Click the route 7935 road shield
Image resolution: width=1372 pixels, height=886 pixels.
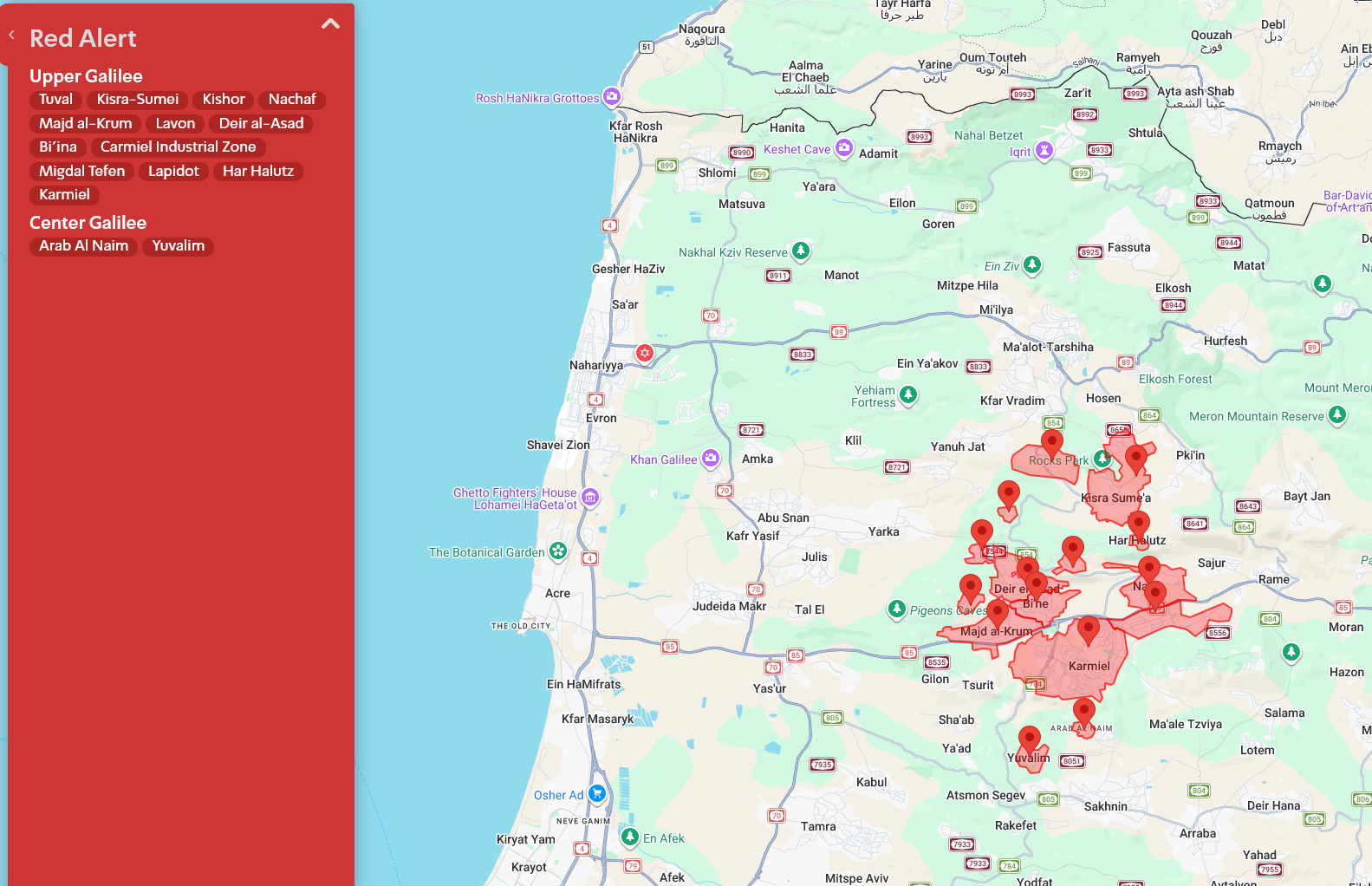click(x=823, y=765)
